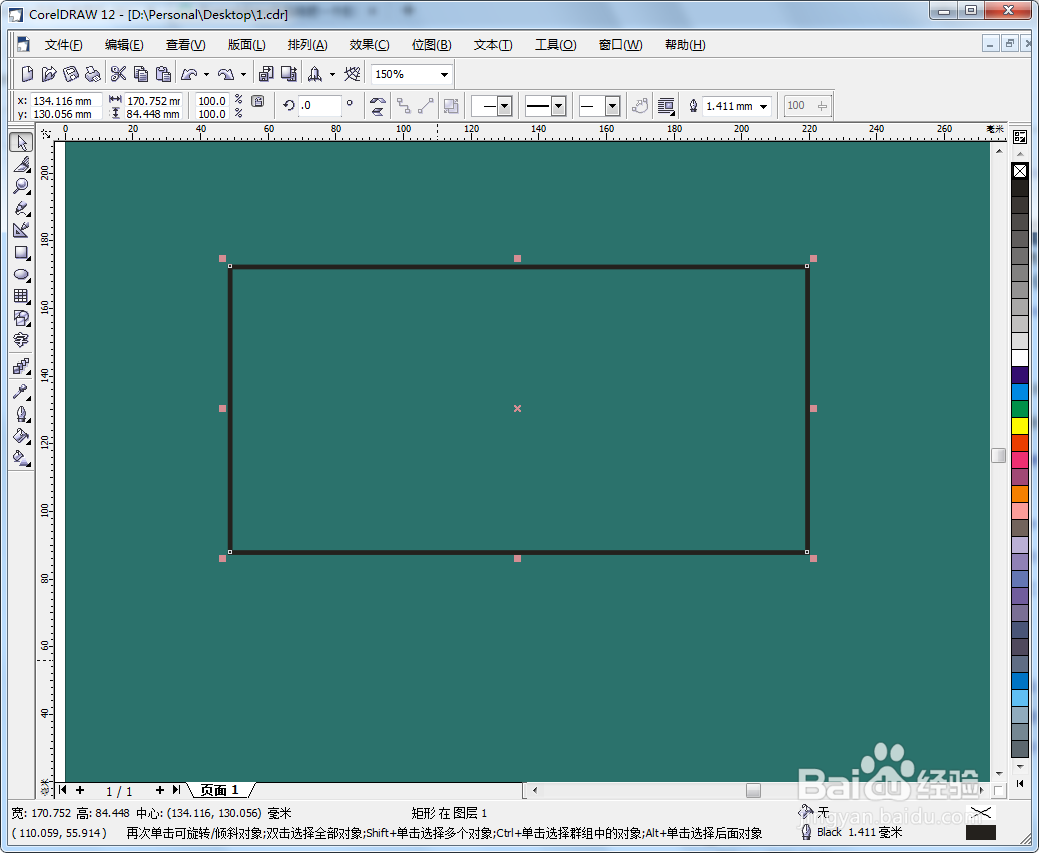The image size is (1039, 853).
Task: Select the Zoom tool
Action: [x=21, y=186]
